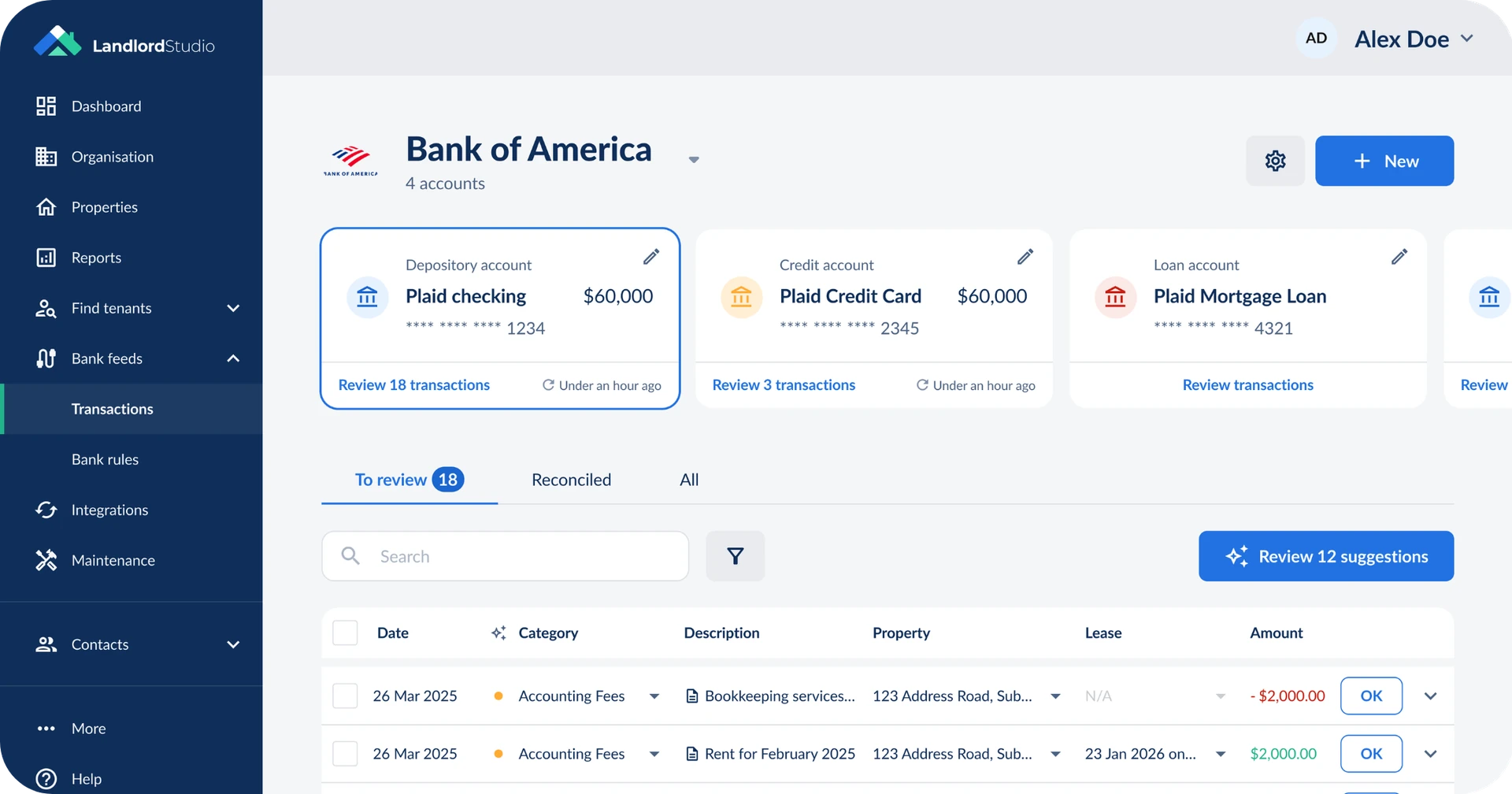Click OK for Bookkeeping services transaction
Screen dimensions: 1512x794
click(1371, 696)
